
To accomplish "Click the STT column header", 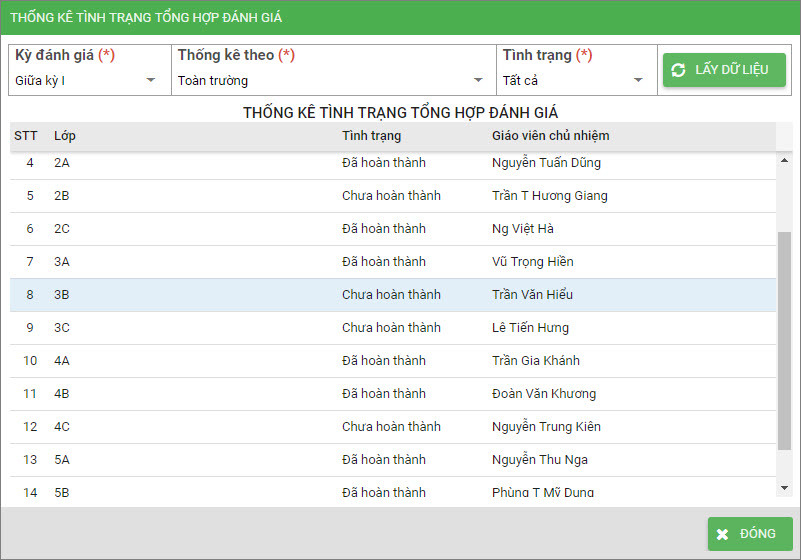I will (x=25, y=136).
